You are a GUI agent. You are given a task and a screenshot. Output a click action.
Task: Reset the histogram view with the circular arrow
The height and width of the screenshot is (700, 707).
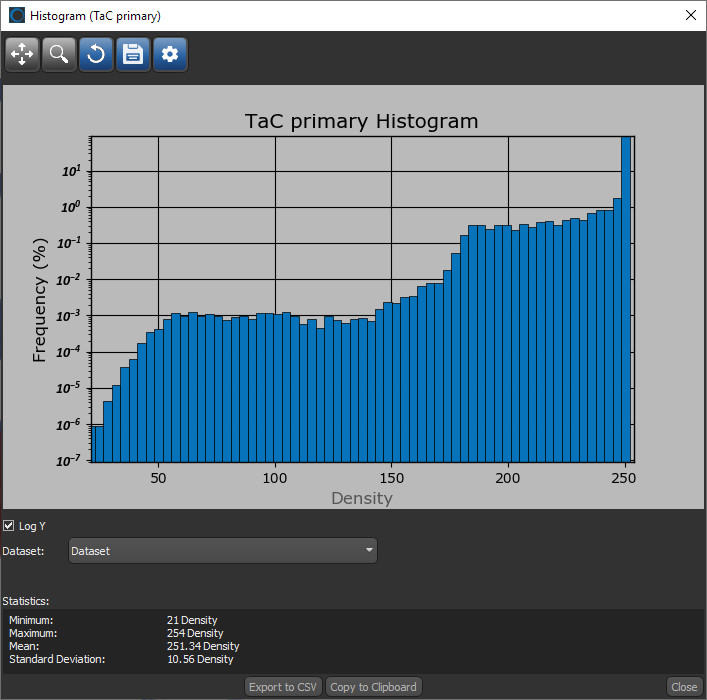[96, 55]
